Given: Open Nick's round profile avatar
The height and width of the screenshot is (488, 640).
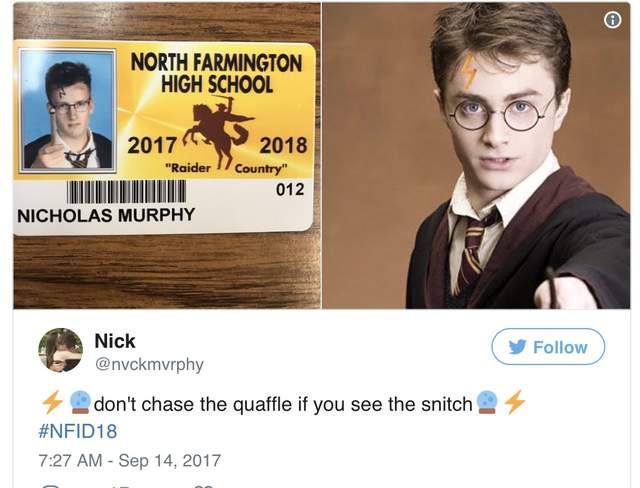Looking at the screenshot, I should 60,350.
